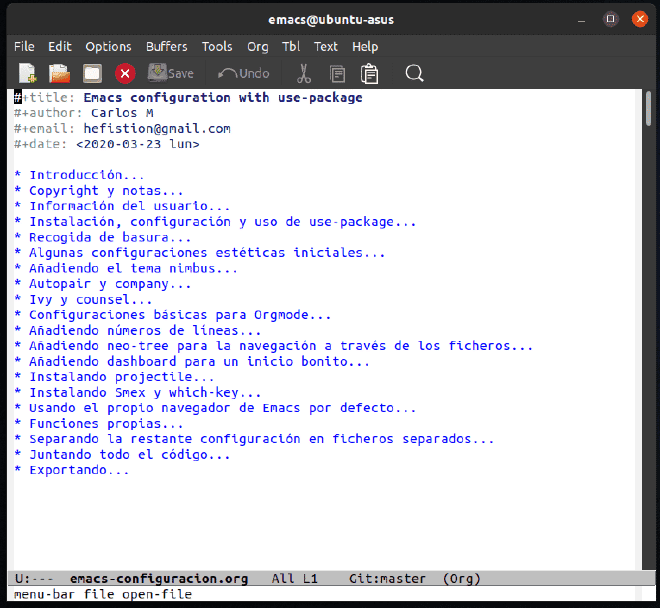Click the author name Carlos M
Screen dimensions: 660x608
122,113
